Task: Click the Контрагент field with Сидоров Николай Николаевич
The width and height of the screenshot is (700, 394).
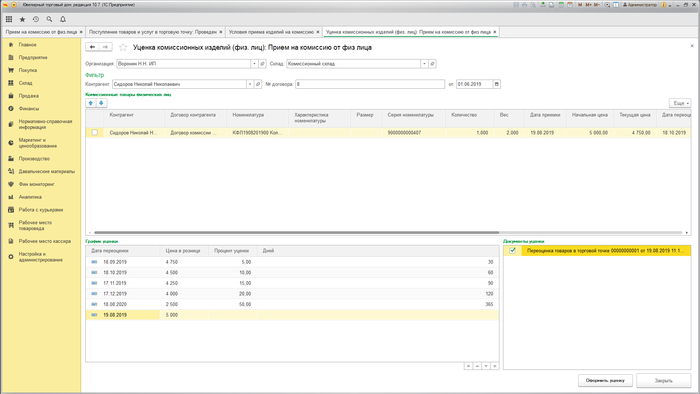Action: pos(179,84)
